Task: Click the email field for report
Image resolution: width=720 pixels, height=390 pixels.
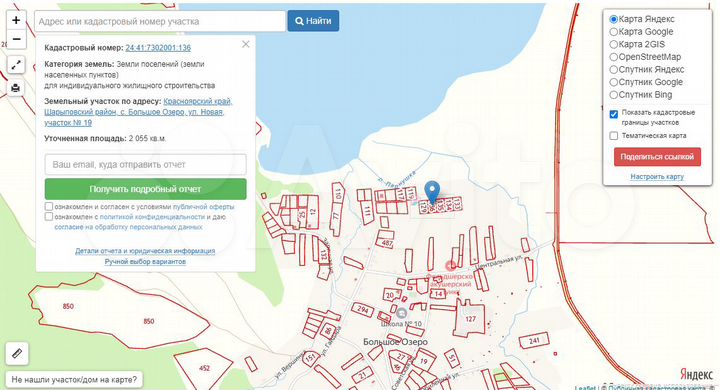Action: point(146,164)
